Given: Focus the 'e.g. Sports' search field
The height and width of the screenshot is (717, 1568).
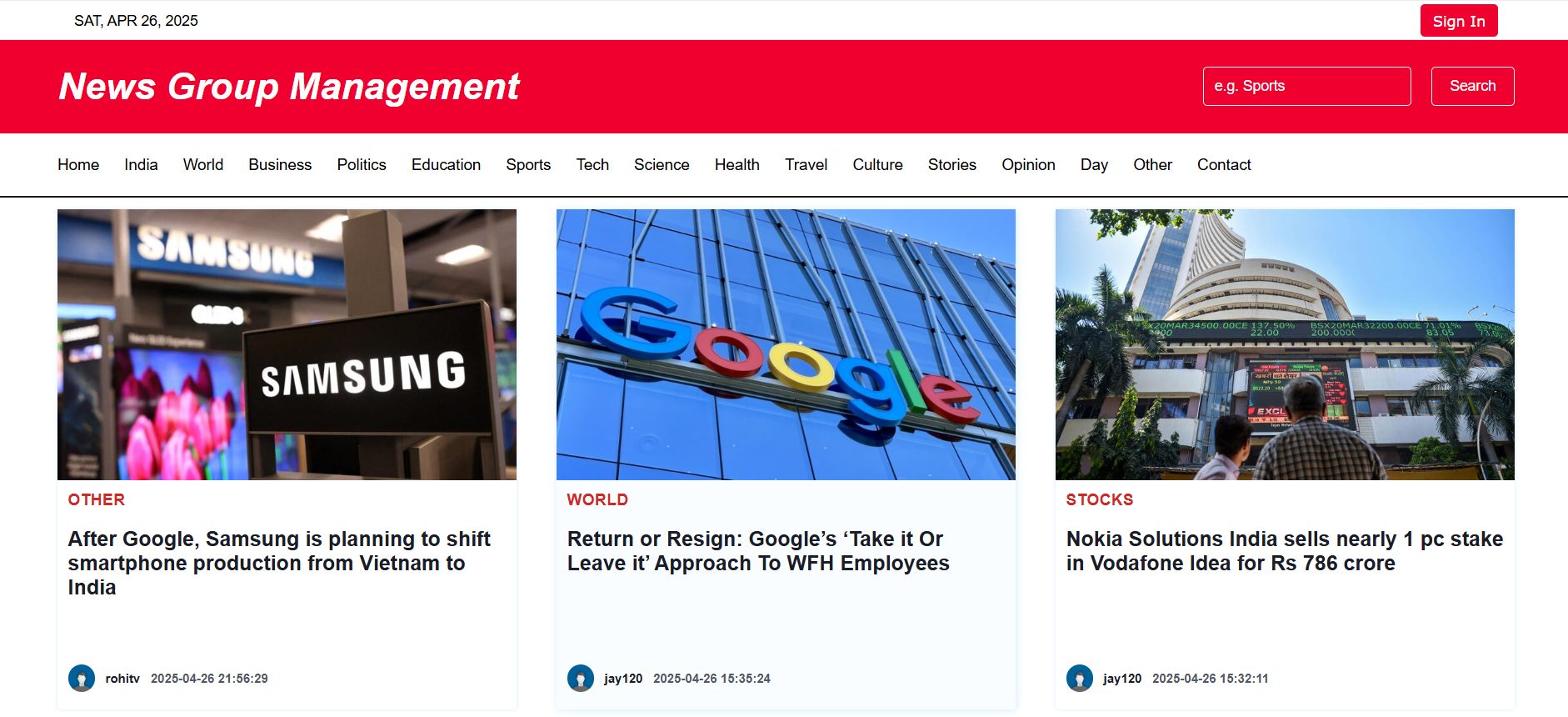Looking at the screenshot, I should coord(1306,86).
